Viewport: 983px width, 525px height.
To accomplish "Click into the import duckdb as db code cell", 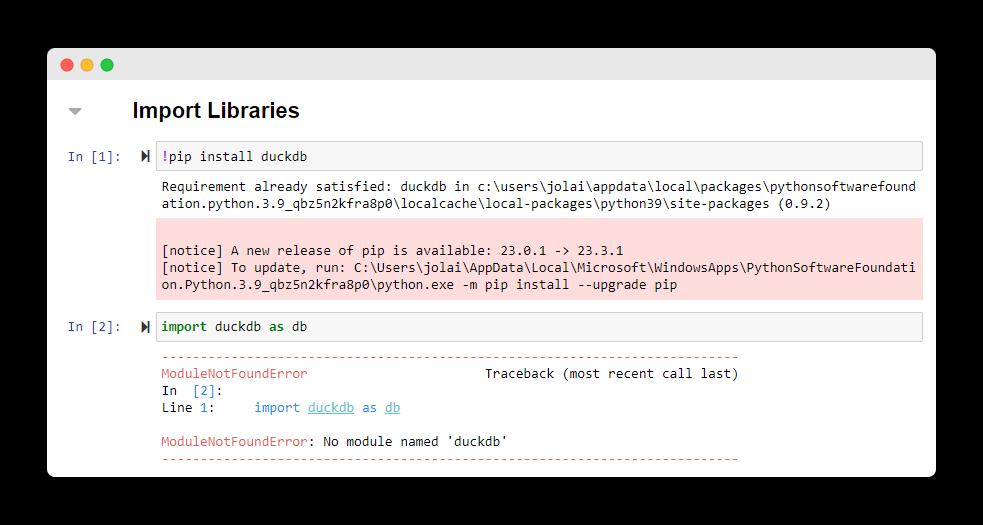I will point(539,327).
